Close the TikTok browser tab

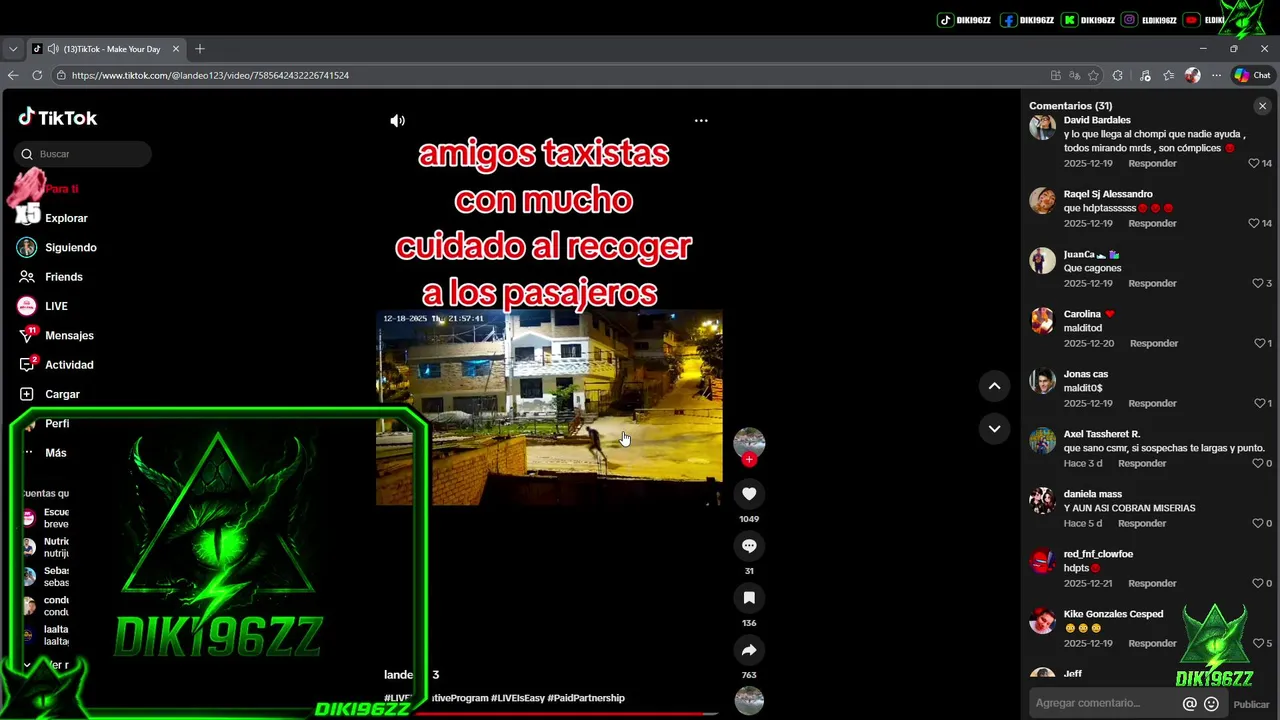pos(176,49)
